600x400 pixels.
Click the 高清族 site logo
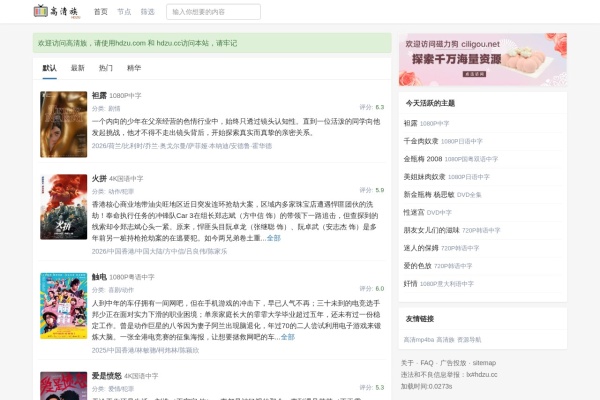click(x=57, y=11)
